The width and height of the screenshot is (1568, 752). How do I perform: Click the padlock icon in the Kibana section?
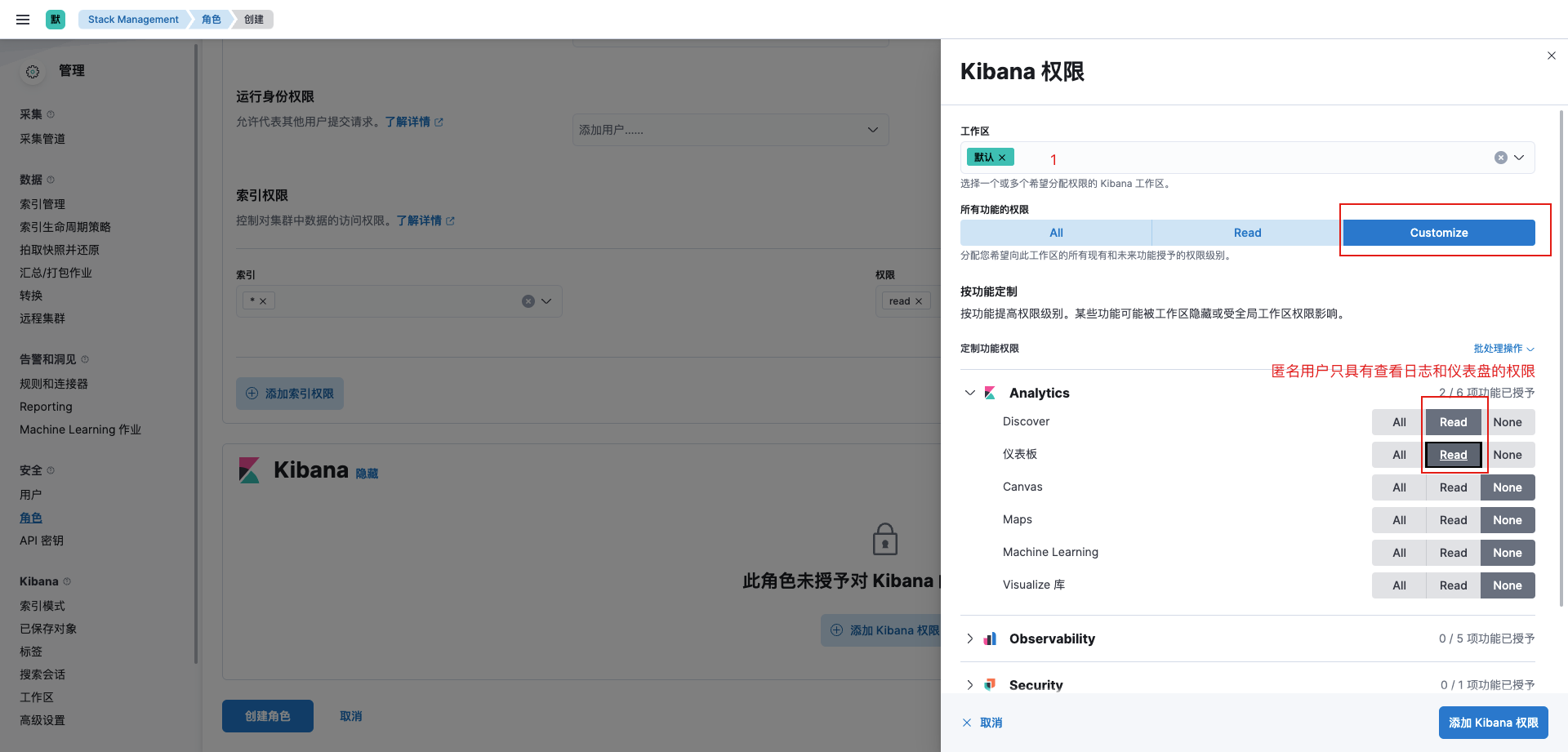click(x=885, y=540)
